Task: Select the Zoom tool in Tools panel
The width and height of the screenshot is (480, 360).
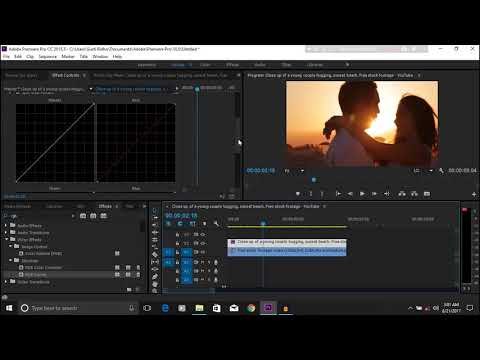Action: (x=155, y=291)
